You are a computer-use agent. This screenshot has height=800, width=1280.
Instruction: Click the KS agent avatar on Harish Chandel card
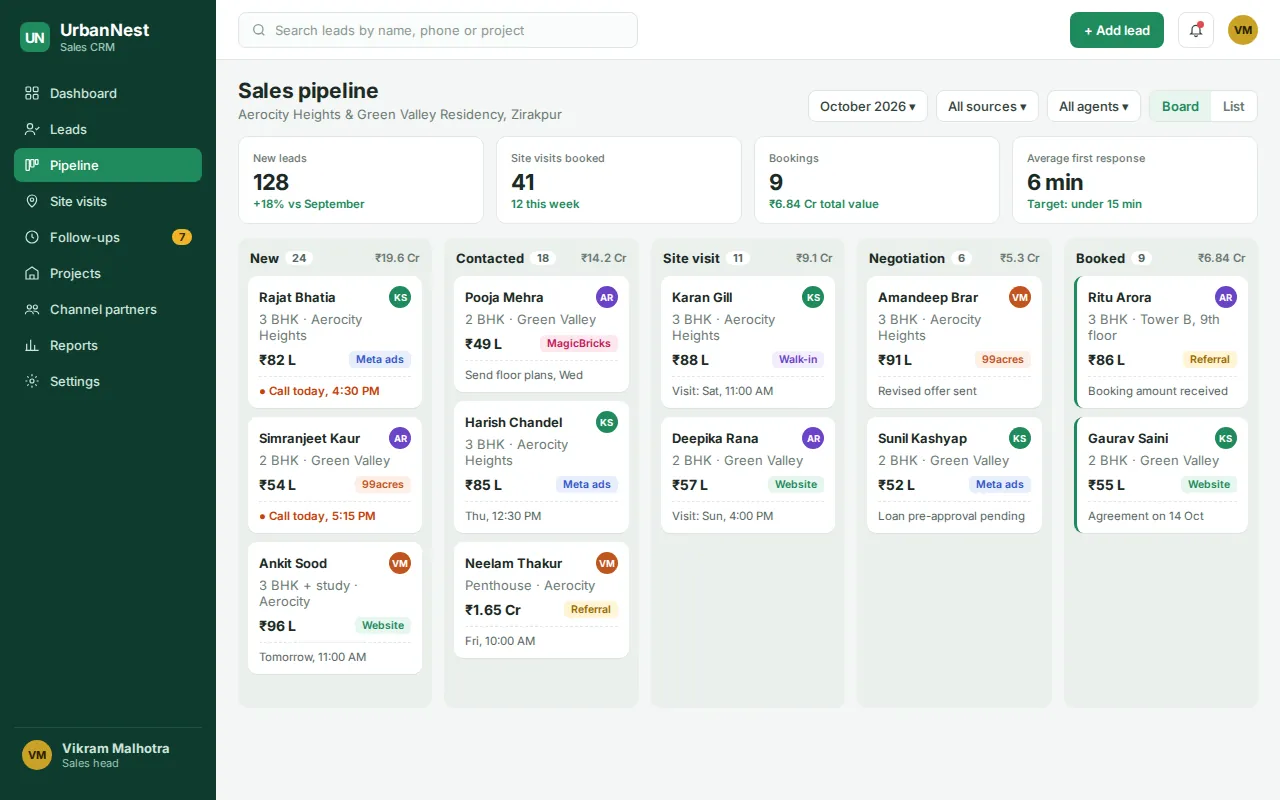607,422
